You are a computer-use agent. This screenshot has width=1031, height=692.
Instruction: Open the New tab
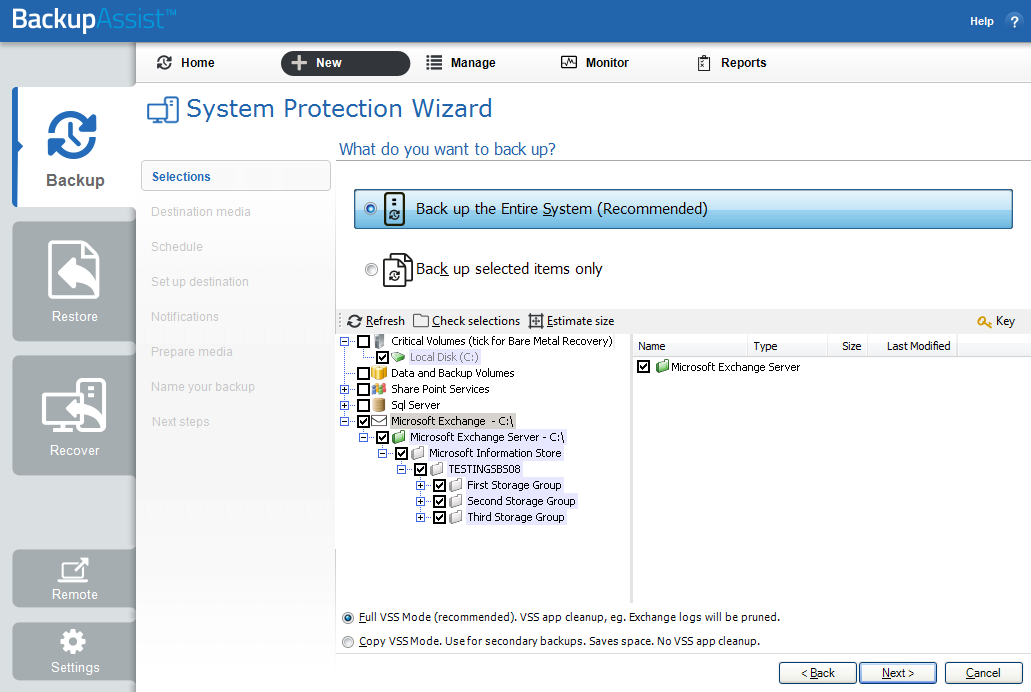(x=345, y=63)
